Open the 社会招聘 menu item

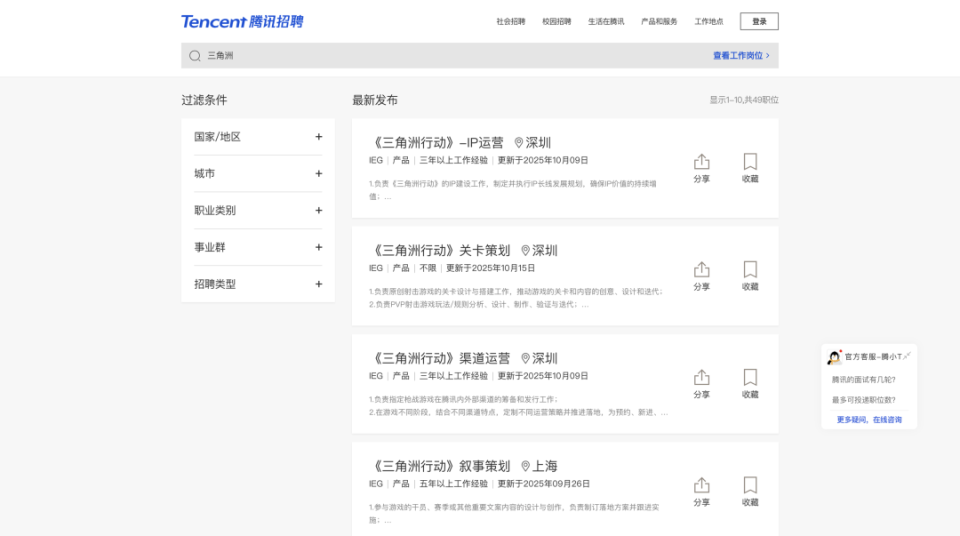[511, 21]
